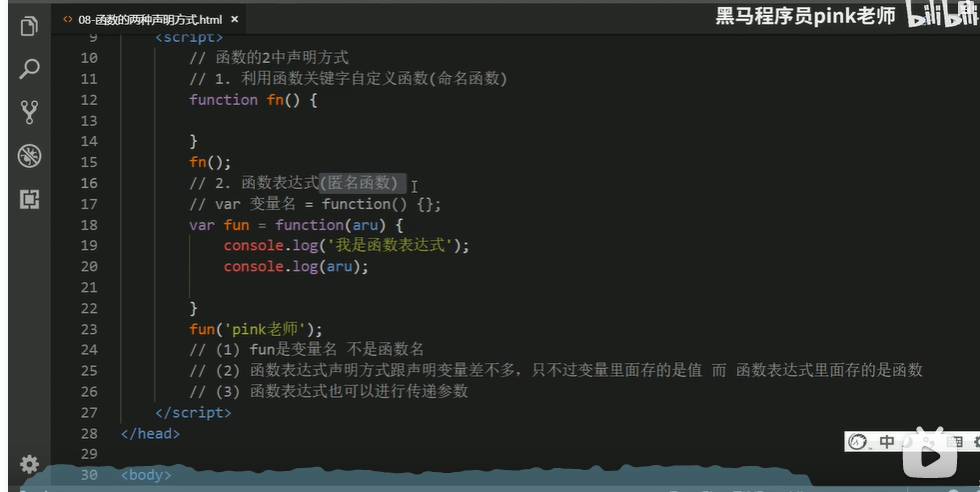Click the 'fn();' call on line 15
The image size is (980, 492).
coord(210,163)
